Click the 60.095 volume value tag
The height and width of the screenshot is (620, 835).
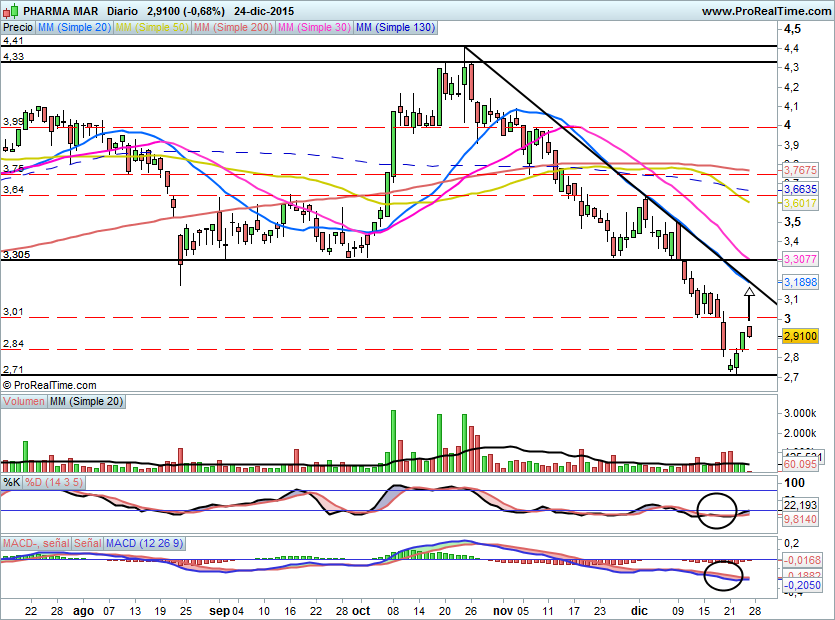800,464
